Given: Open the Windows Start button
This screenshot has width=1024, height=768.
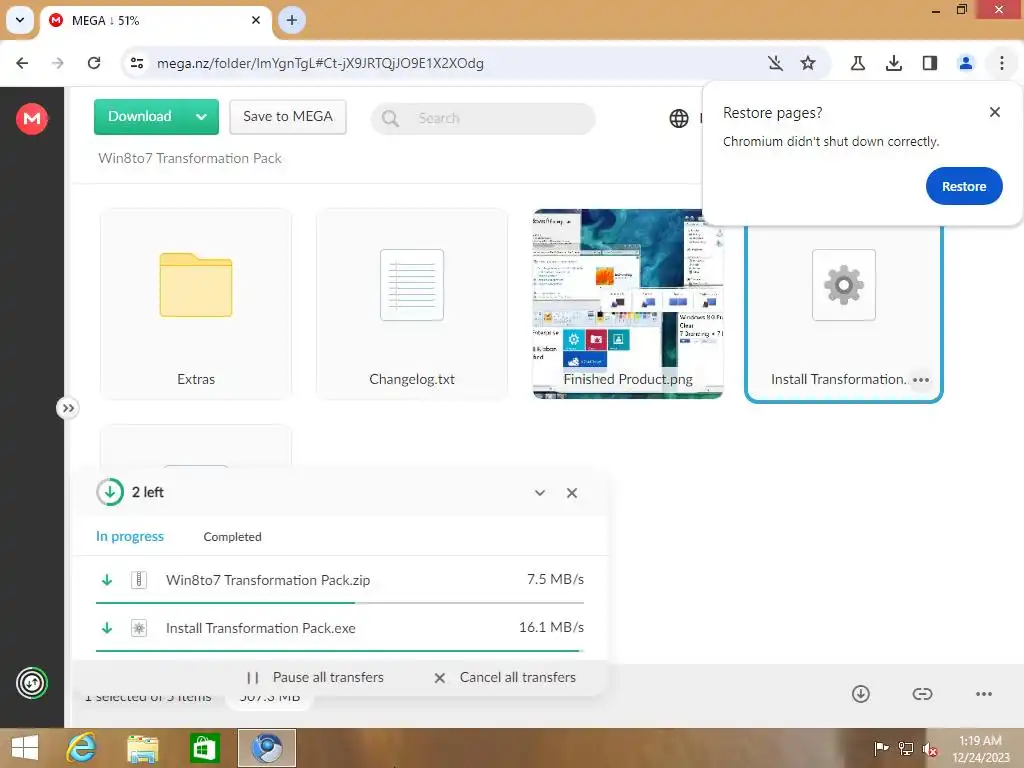Looking at the screenshot, I should 25,748.
